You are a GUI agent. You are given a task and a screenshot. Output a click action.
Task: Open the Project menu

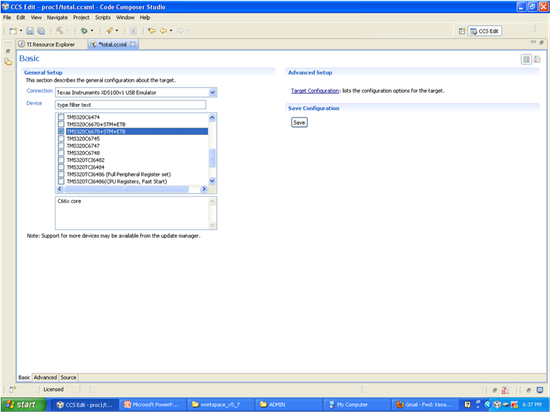81,18
